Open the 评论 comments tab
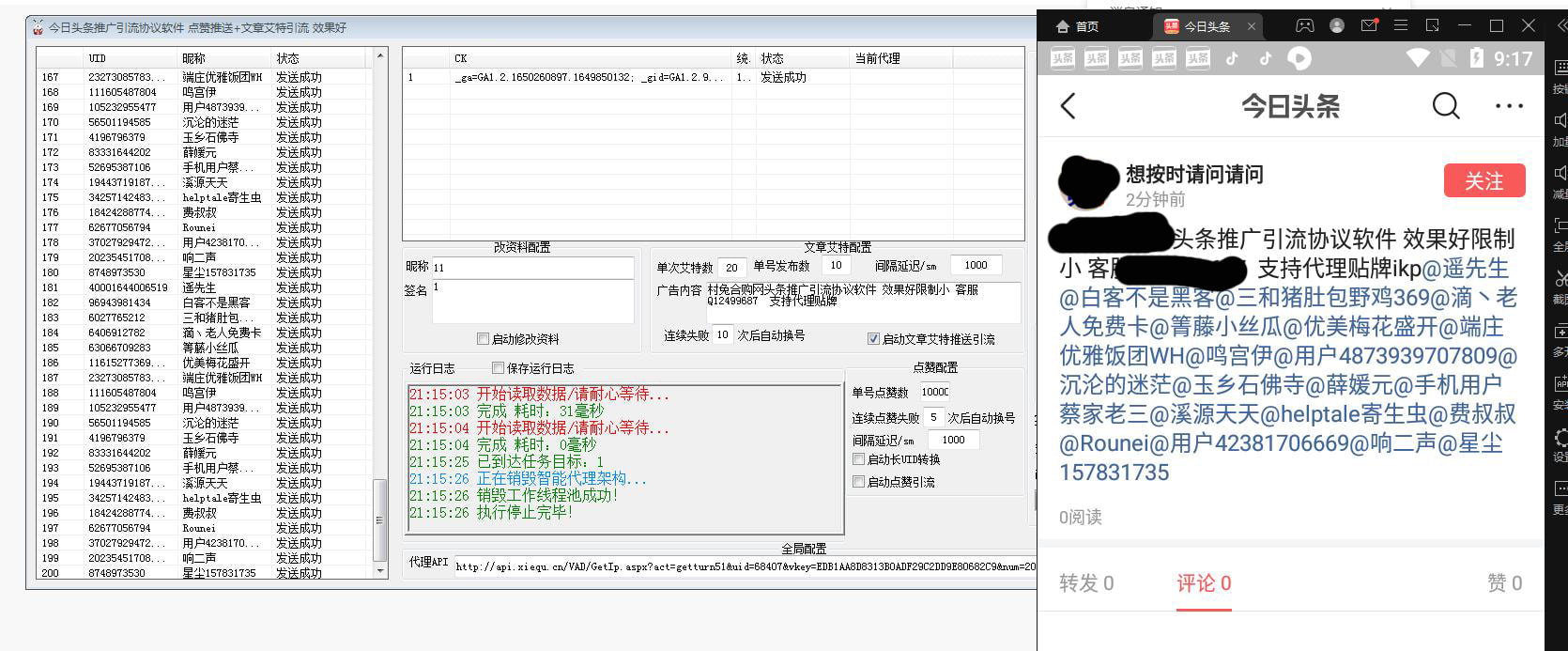This screenshot has width=1568, height=651. click(1204, 583)
